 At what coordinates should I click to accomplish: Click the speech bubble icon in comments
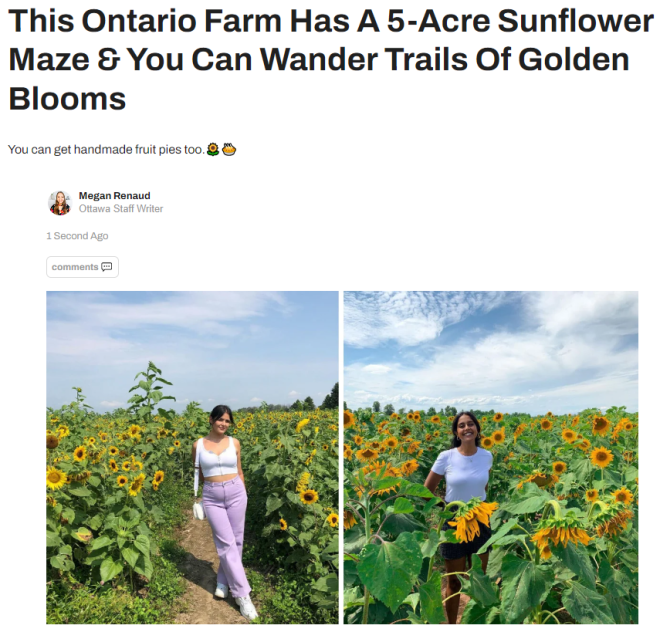(x=107, y=267)
